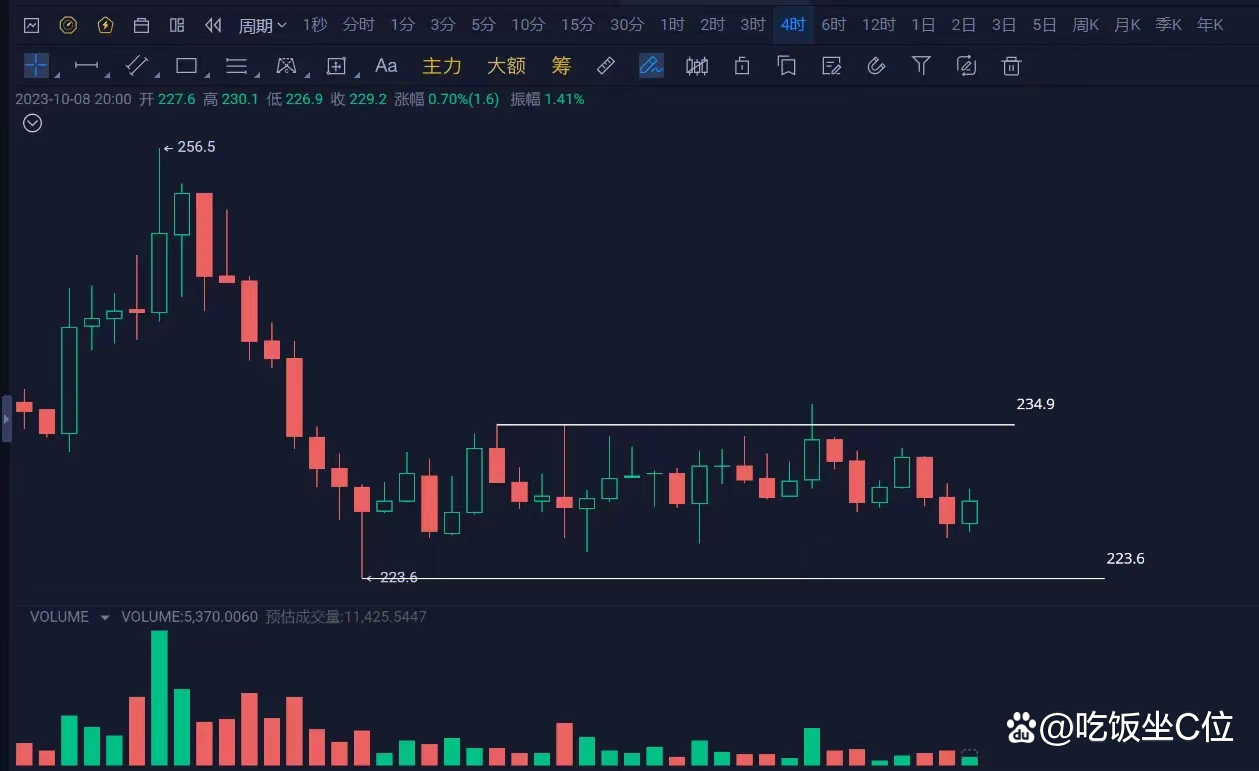Click the 256.5 high price marker

[x=189, y=147]
